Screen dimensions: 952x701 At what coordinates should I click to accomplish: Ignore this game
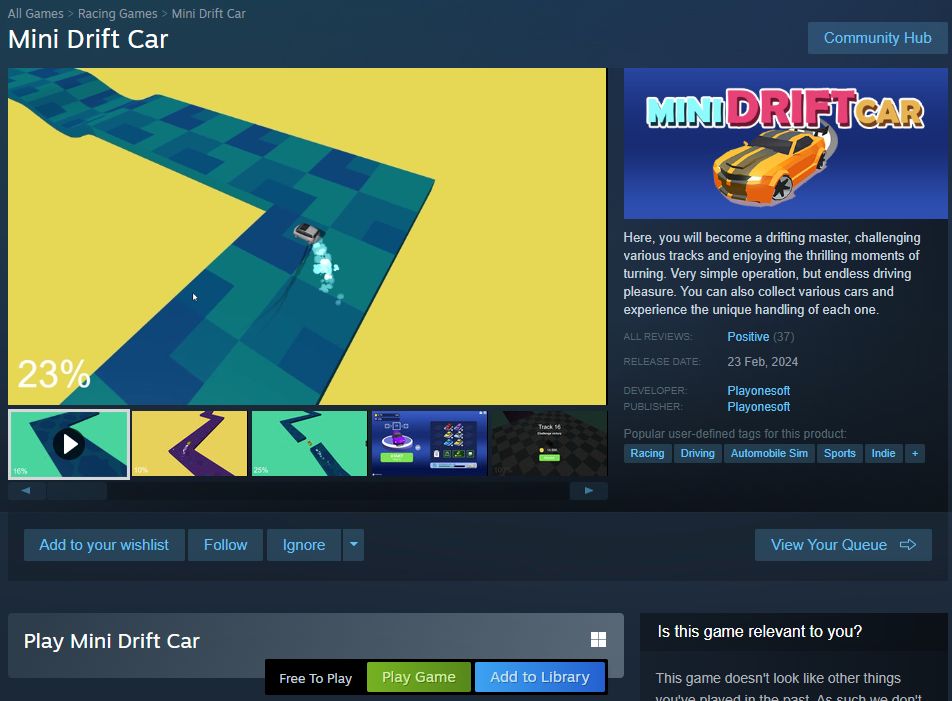click(x=304, y=545)
